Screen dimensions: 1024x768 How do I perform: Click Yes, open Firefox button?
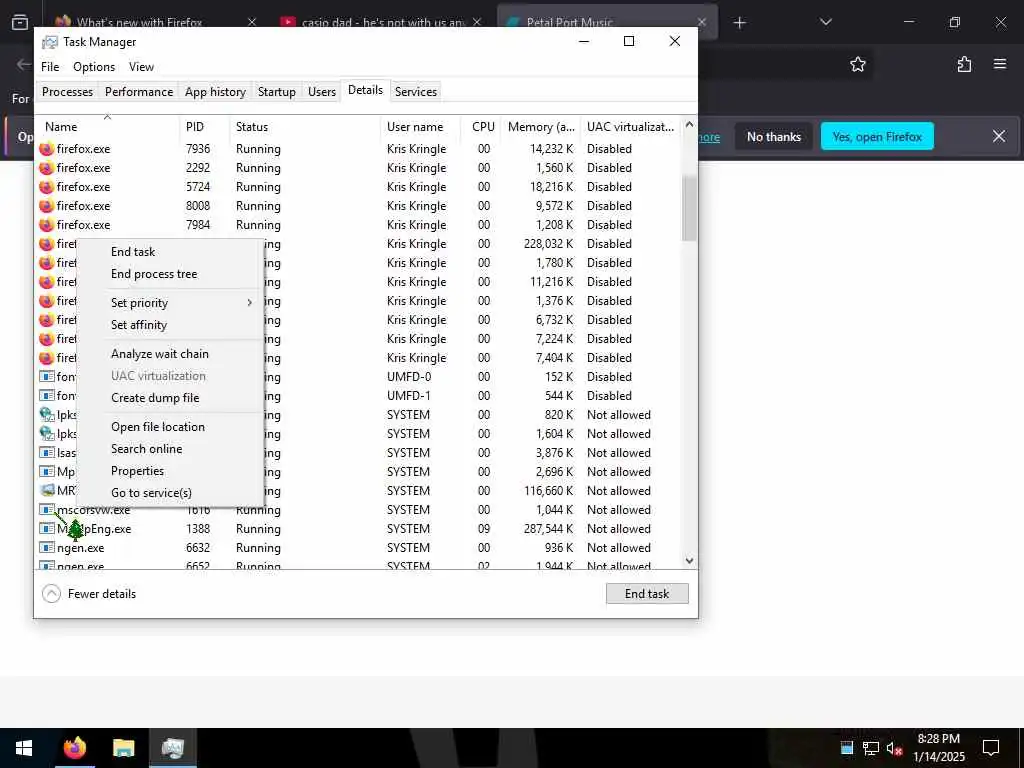coord(877,137)
